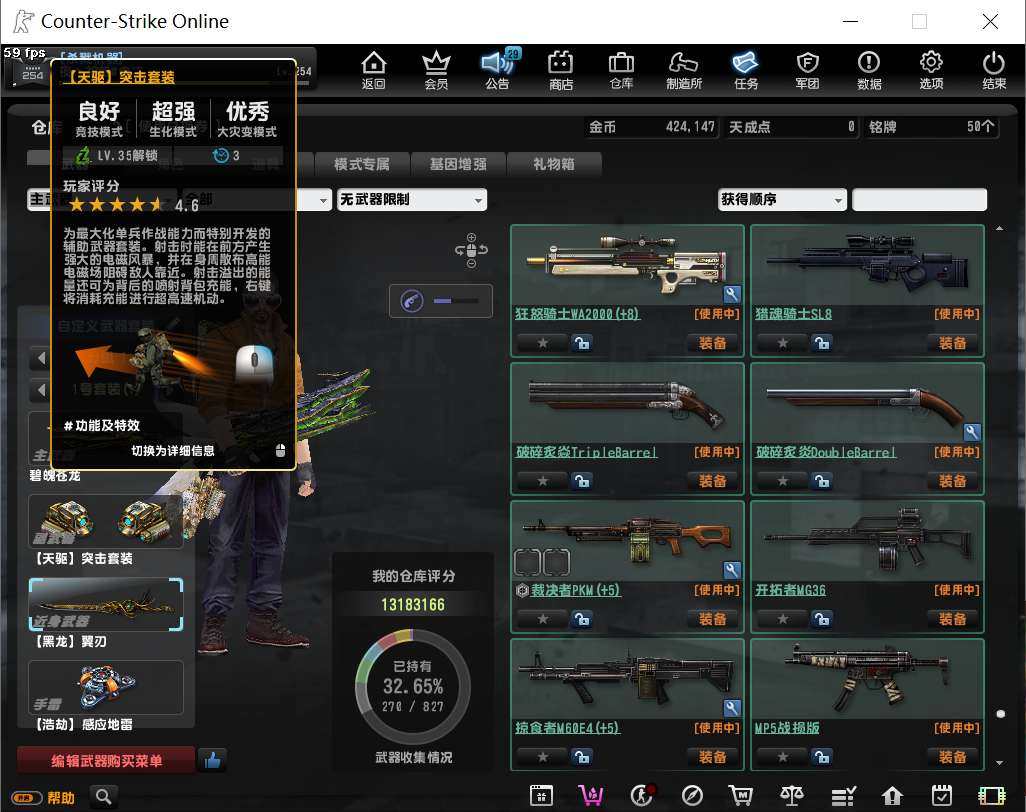Toggle favorite star on 狂怒骑士WA2000 (+8)

pyautogui.click(x=542, y=343)
